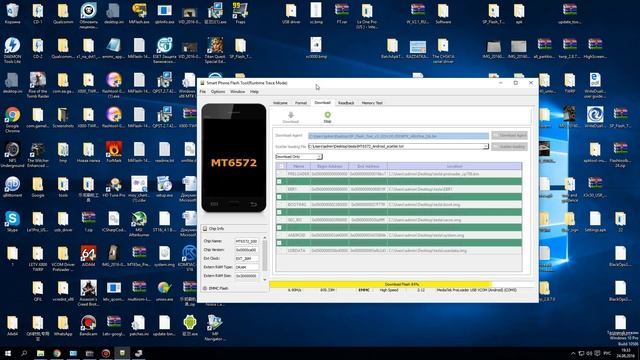
Task: Click the Chip Info panel icon
Action: tap(205, 229)
